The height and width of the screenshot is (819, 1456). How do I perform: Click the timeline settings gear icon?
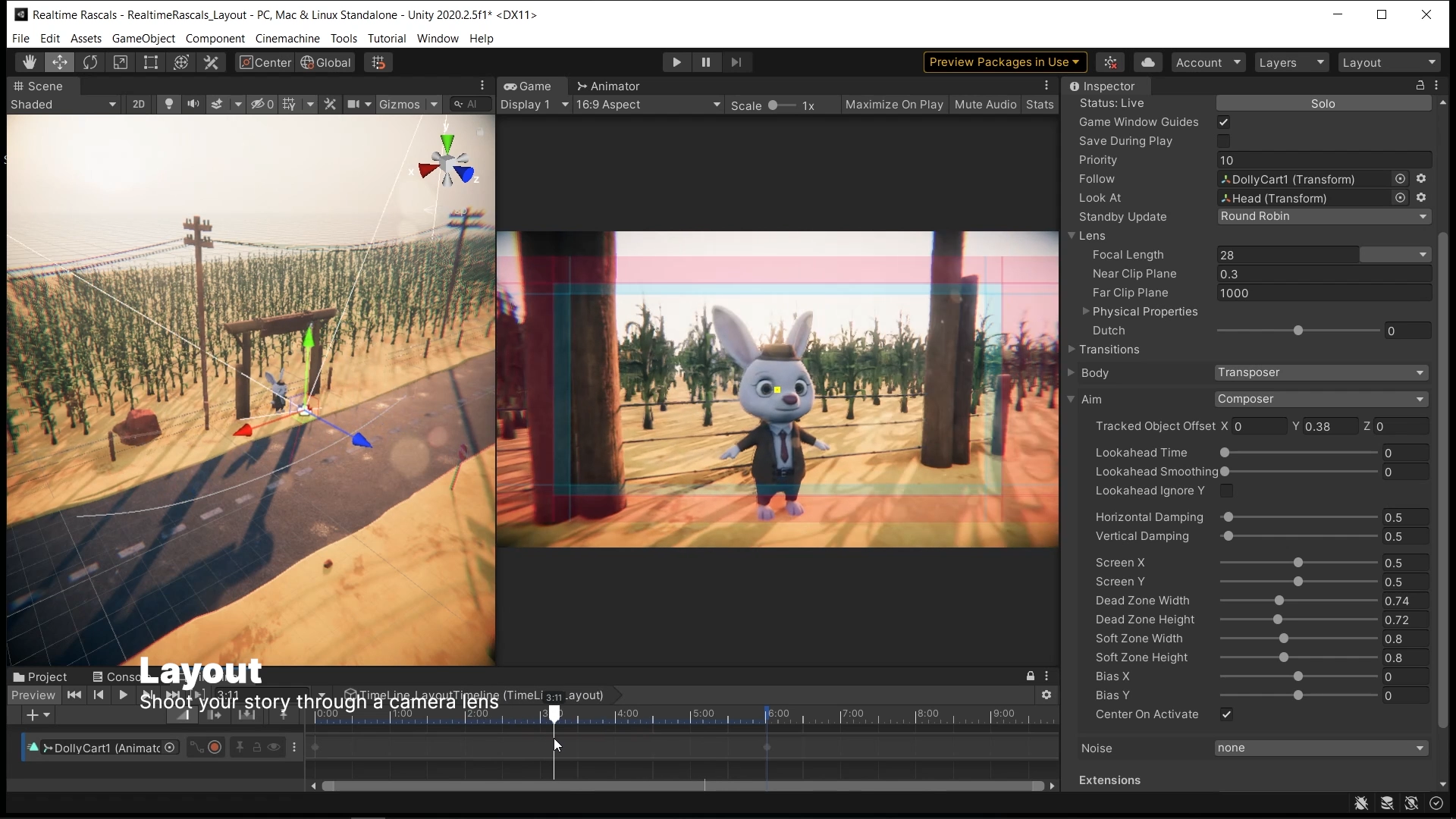[x=1046, y=695]
